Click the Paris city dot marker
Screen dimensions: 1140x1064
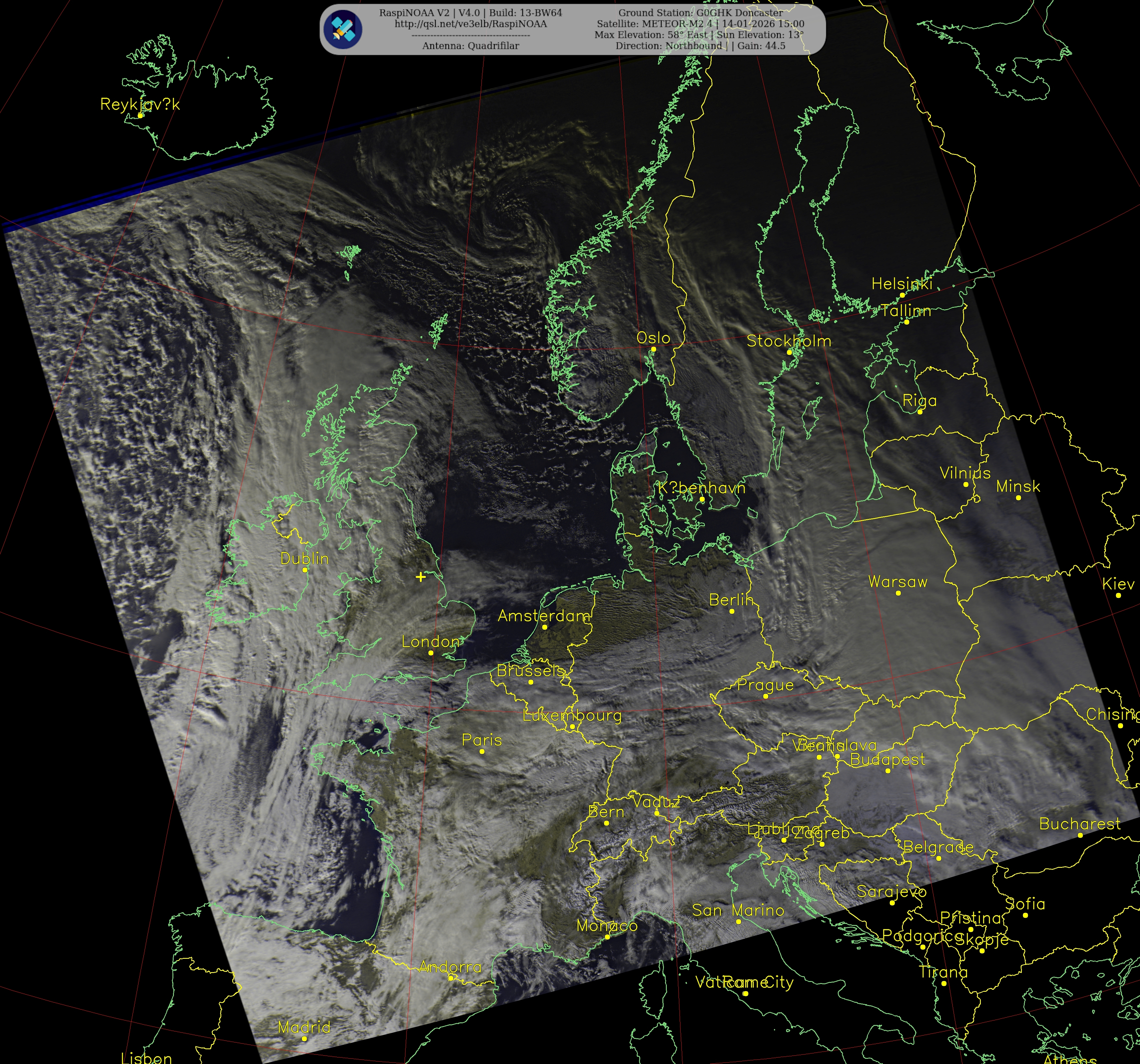click(x=482, y=751)
